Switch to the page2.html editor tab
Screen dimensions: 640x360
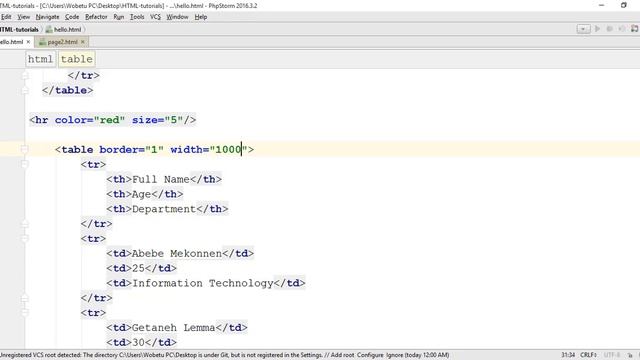62,42
